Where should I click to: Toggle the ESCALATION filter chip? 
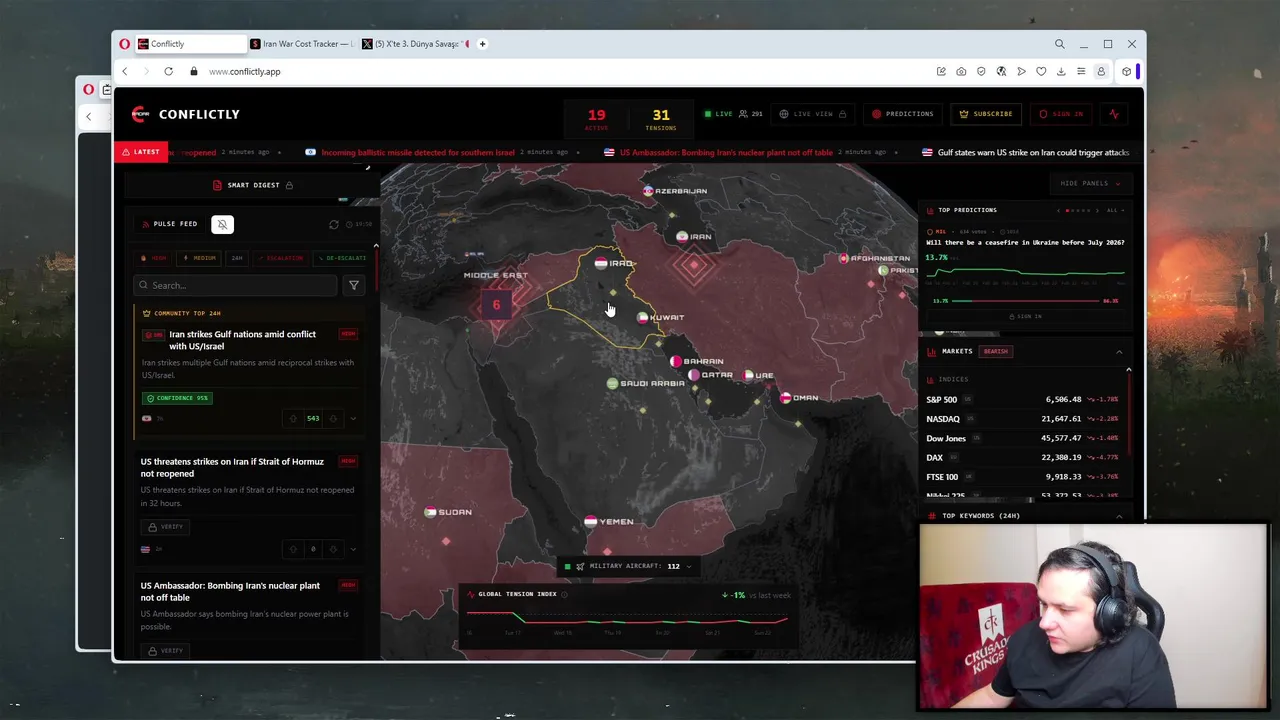tap(281, 258)
